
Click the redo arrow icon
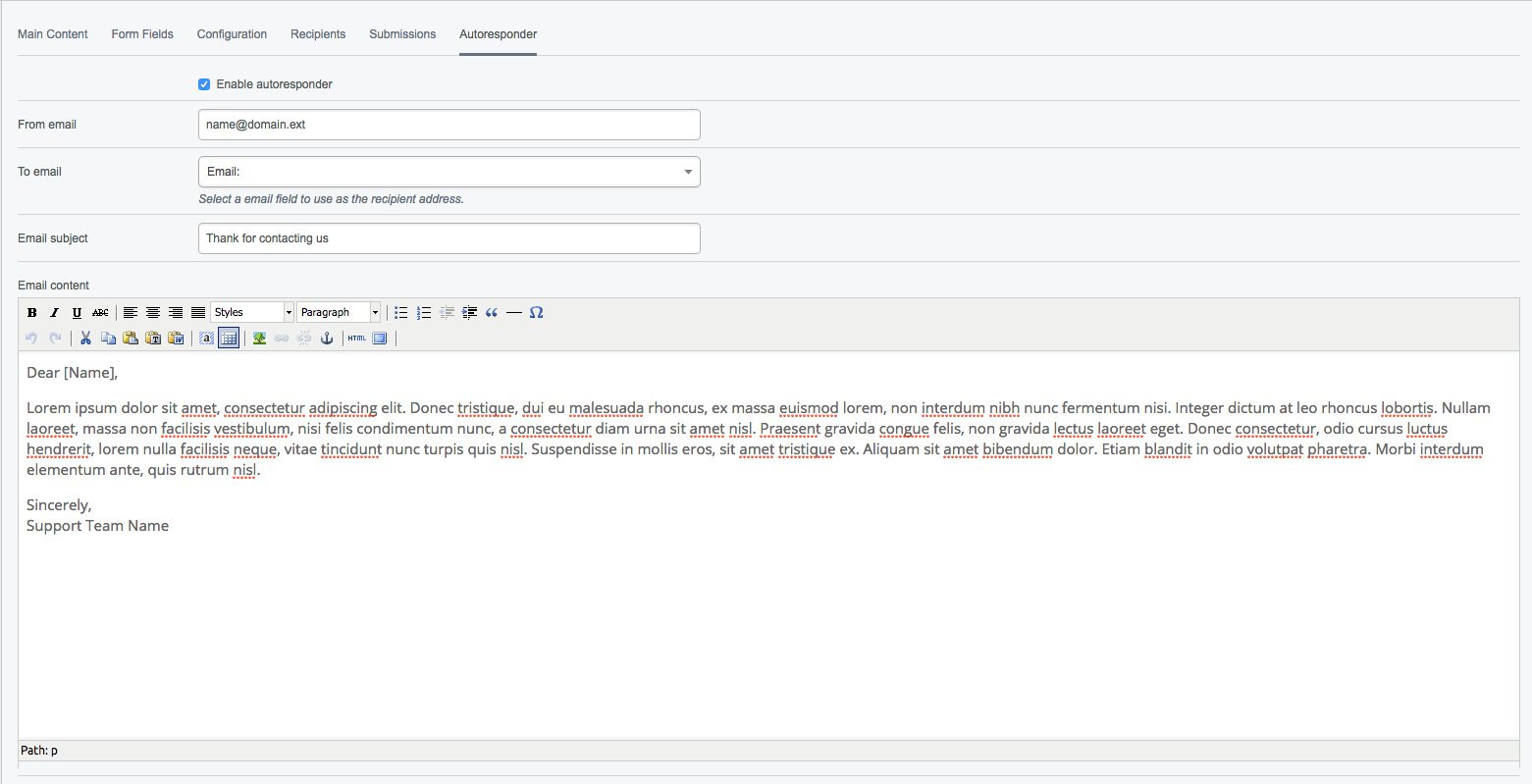coord(55,339)
